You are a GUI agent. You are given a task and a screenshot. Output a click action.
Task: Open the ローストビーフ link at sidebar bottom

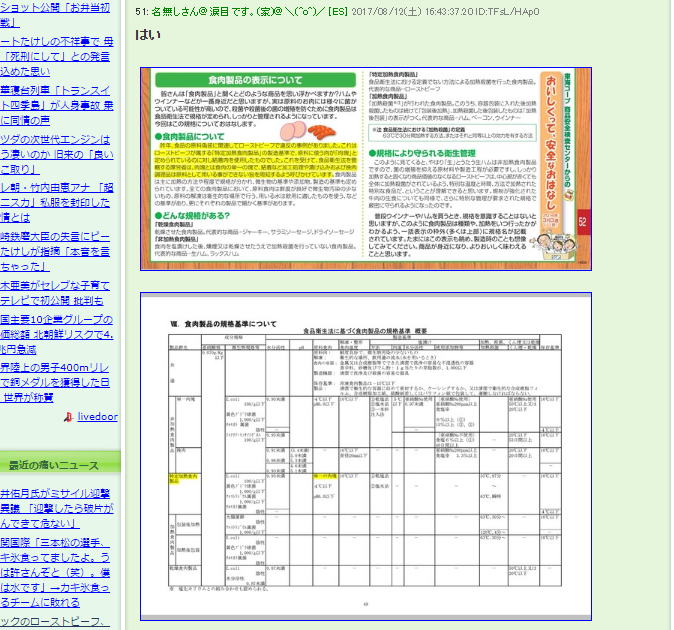coord(55,622)
